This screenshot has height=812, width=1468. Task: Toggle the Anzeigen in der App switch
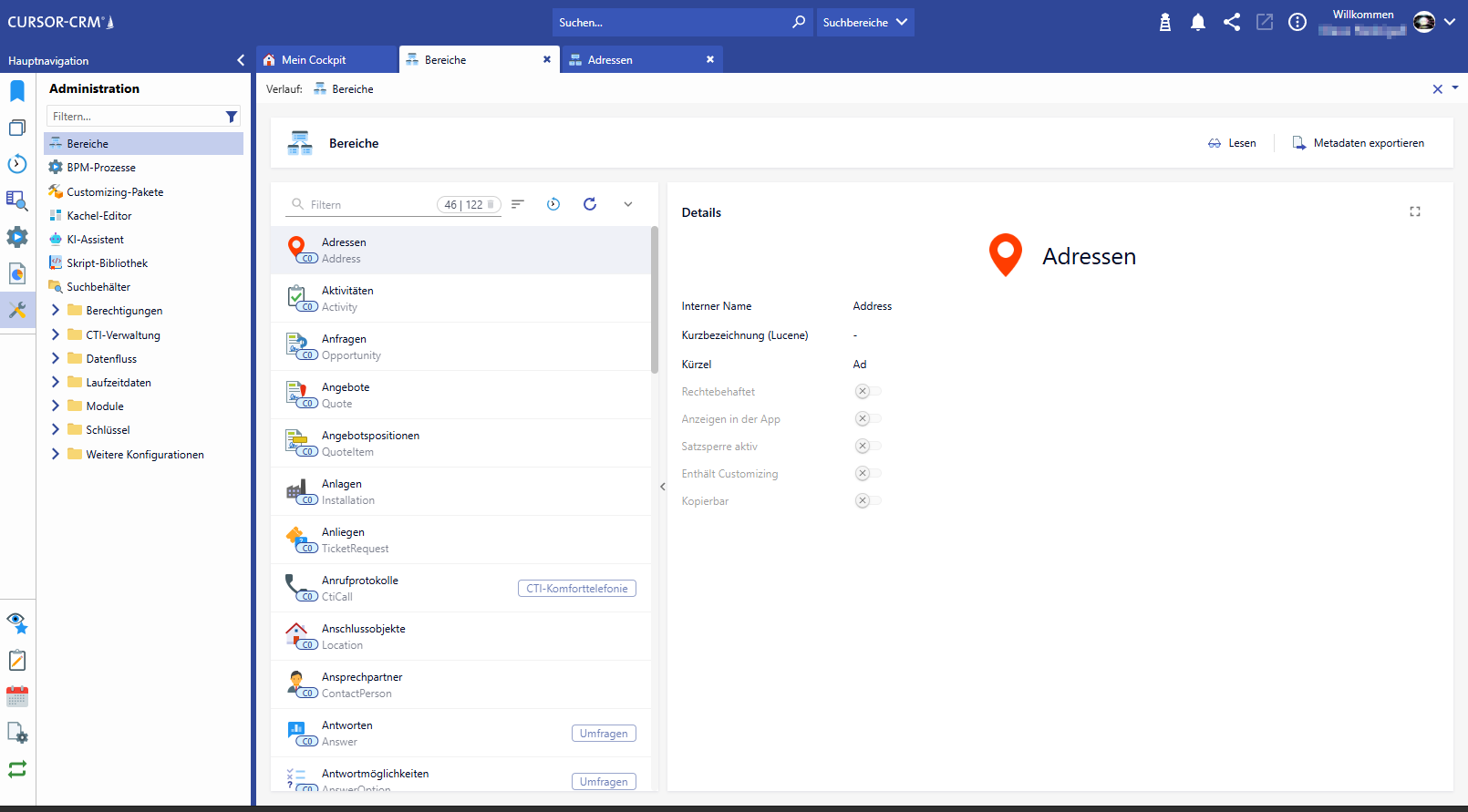coord(868,419)
